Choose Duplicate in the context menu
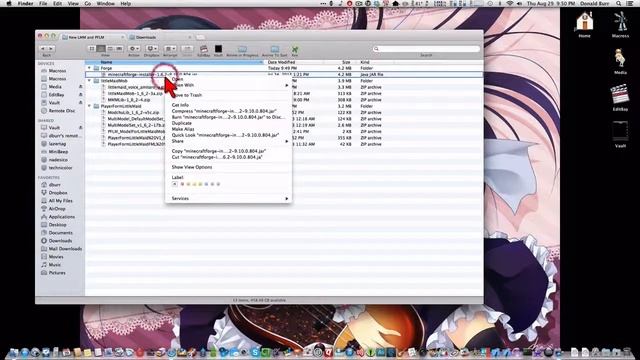 (228, 123)
